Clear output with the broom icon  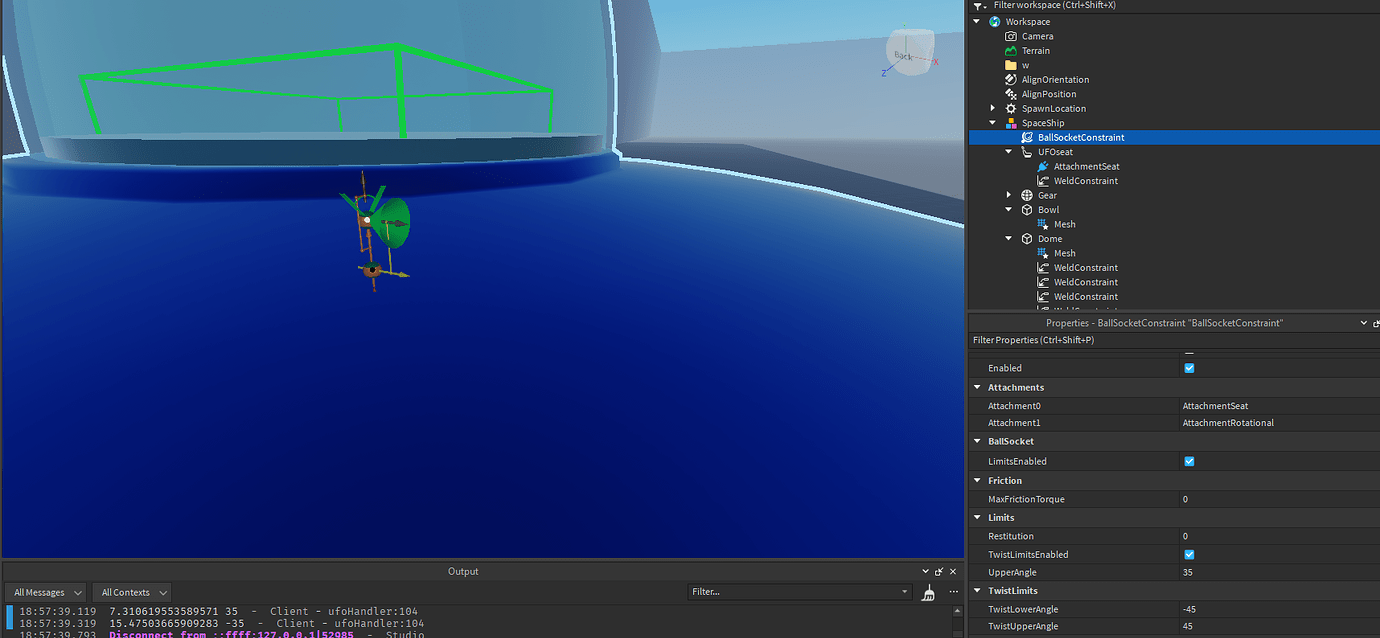tap(928, 592)
